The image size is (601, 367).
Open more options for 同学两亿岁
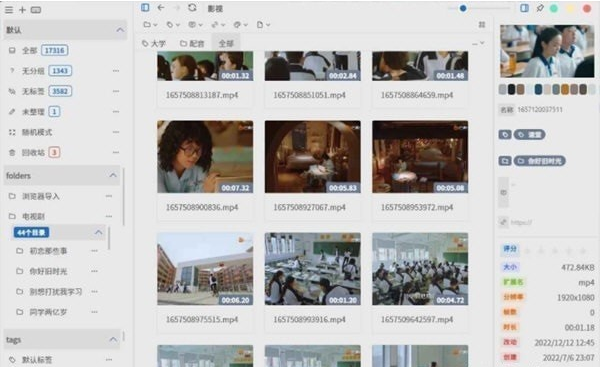94,312
